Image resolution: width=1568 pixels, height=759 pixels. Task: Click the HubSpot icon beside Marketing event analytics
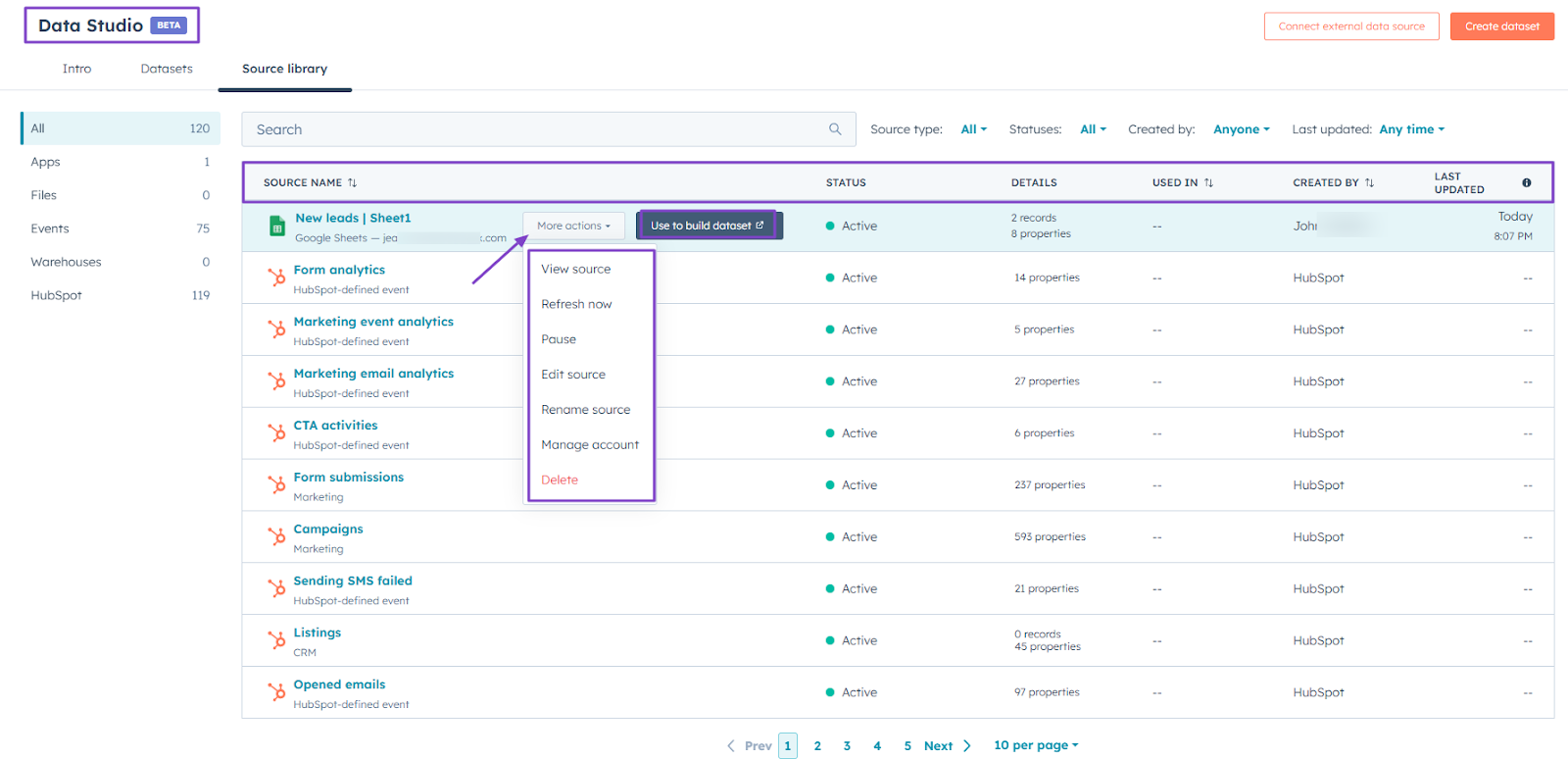point(277,329)
